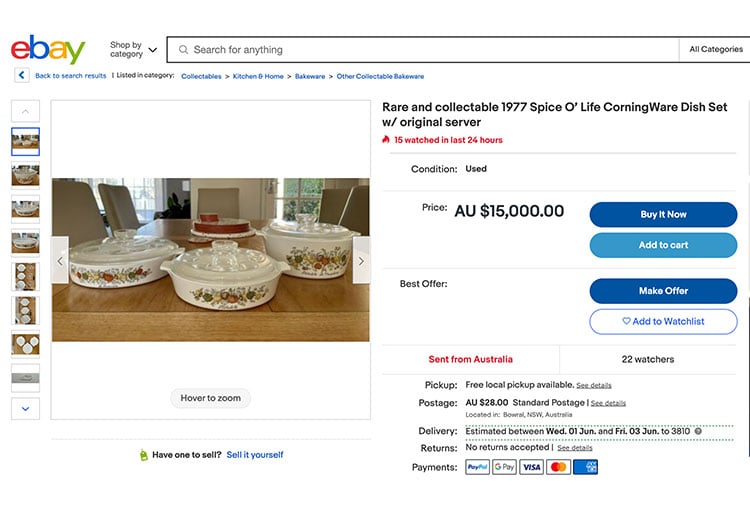Show the next listing photo arrow
This screenshot has height=516, width=750.
click(x=361, y=260)
